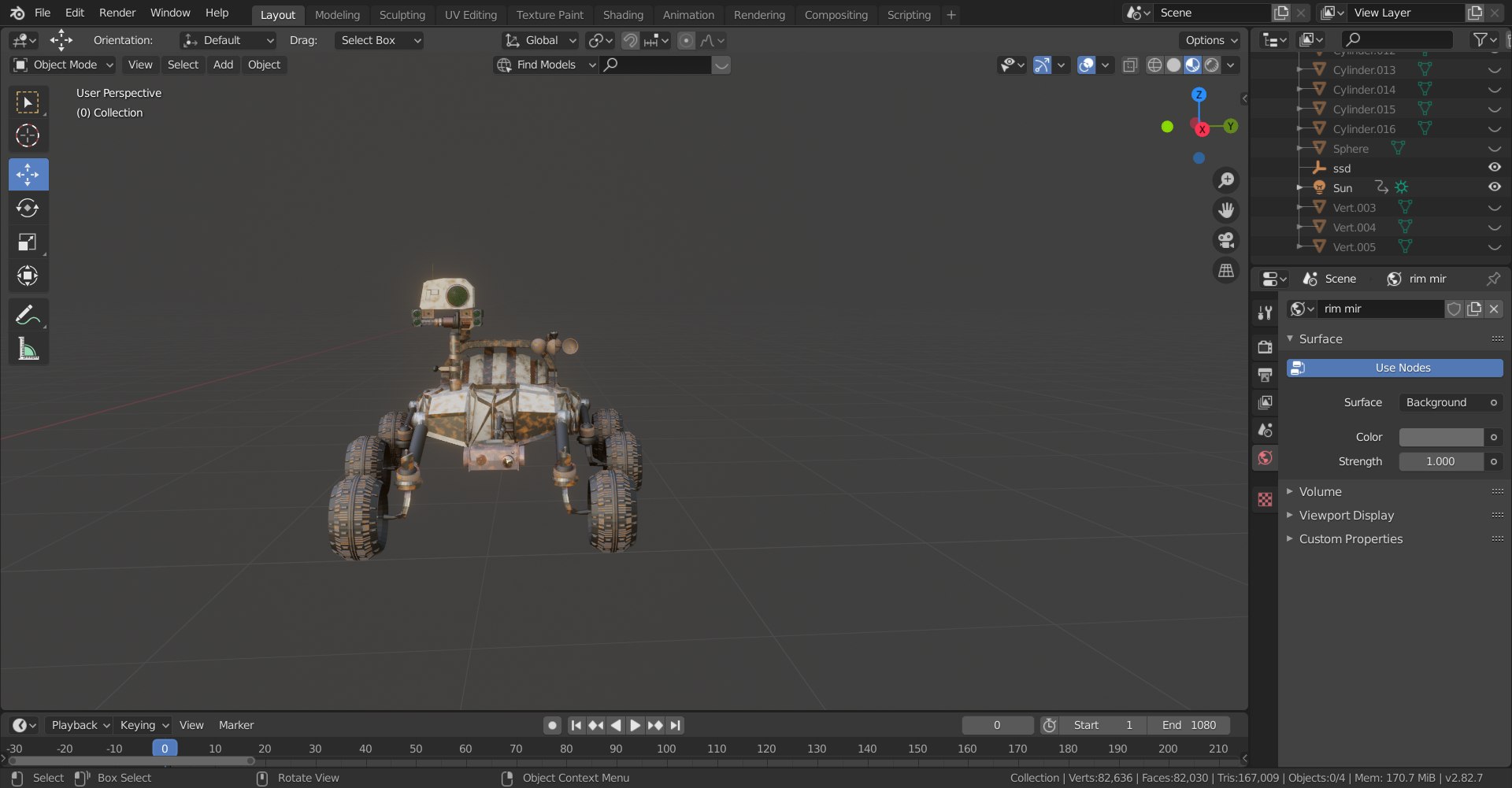Select the Annotate tool

pos(28,315)
